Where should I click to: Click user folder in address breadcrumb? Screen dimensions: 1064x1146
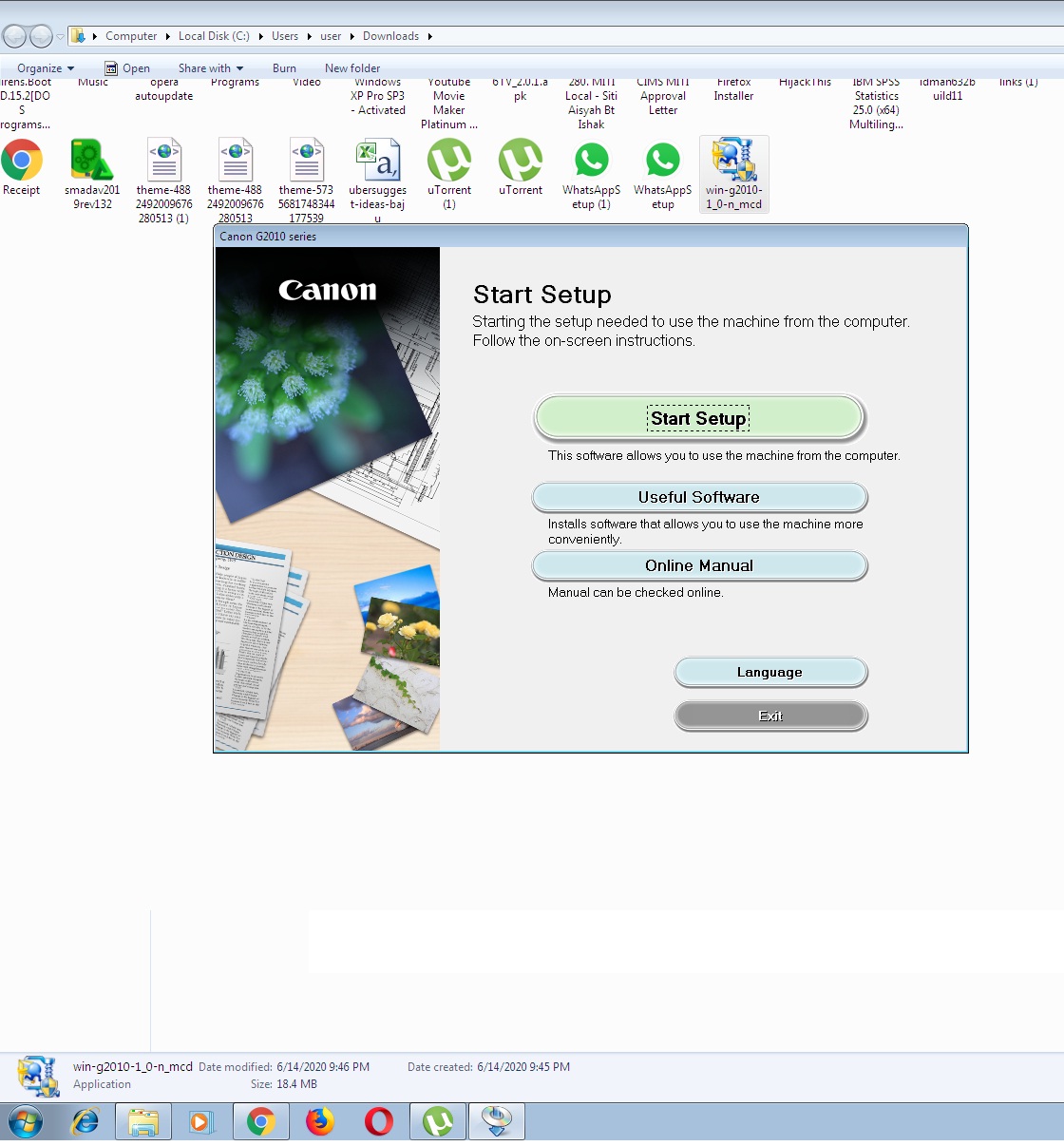pos(331,36)
